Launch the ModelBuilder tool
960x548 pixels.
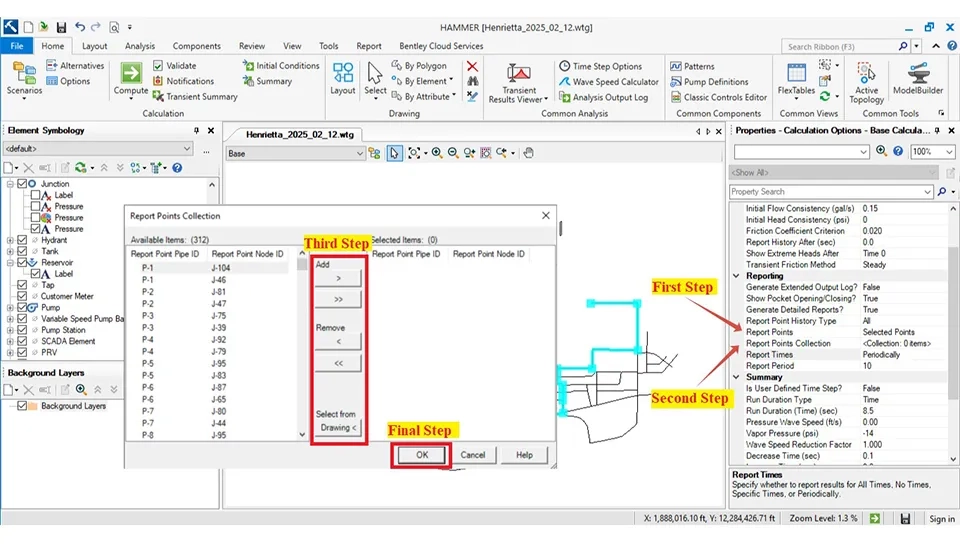(x=917, y=75)
